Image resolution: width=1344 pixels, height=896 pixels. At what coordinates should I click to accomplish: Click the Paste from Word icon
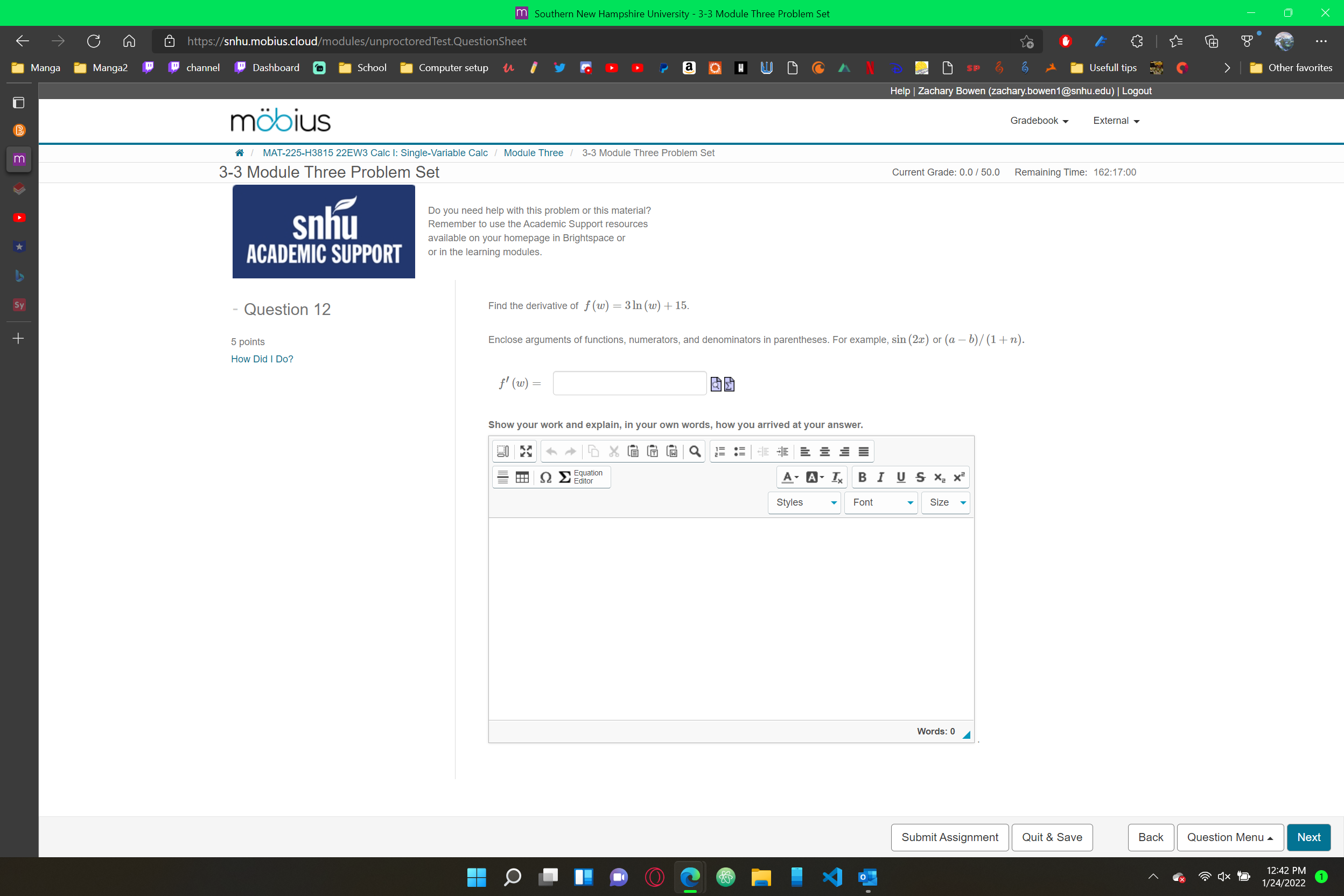coord(671,451)
